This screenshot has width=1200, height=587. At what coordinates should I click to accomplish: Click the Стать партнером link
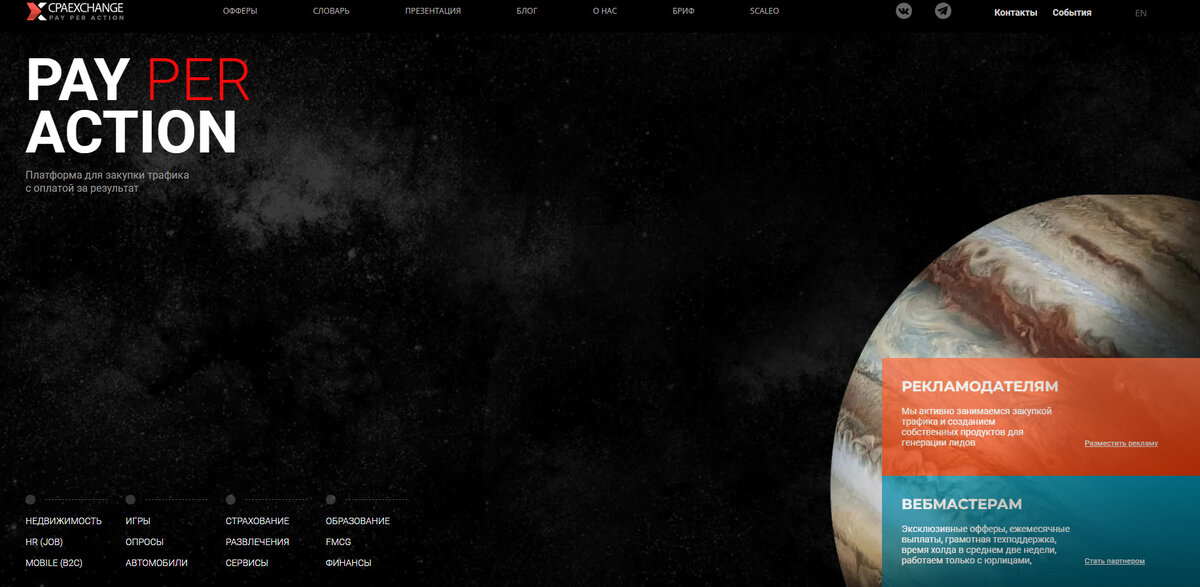point(1114,561)
